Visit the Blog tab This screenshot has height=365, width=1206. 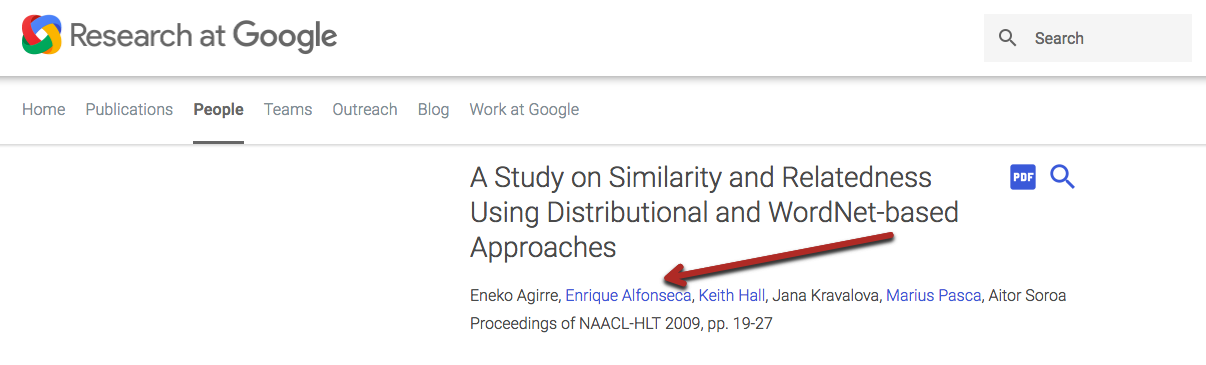click(433, 110)
